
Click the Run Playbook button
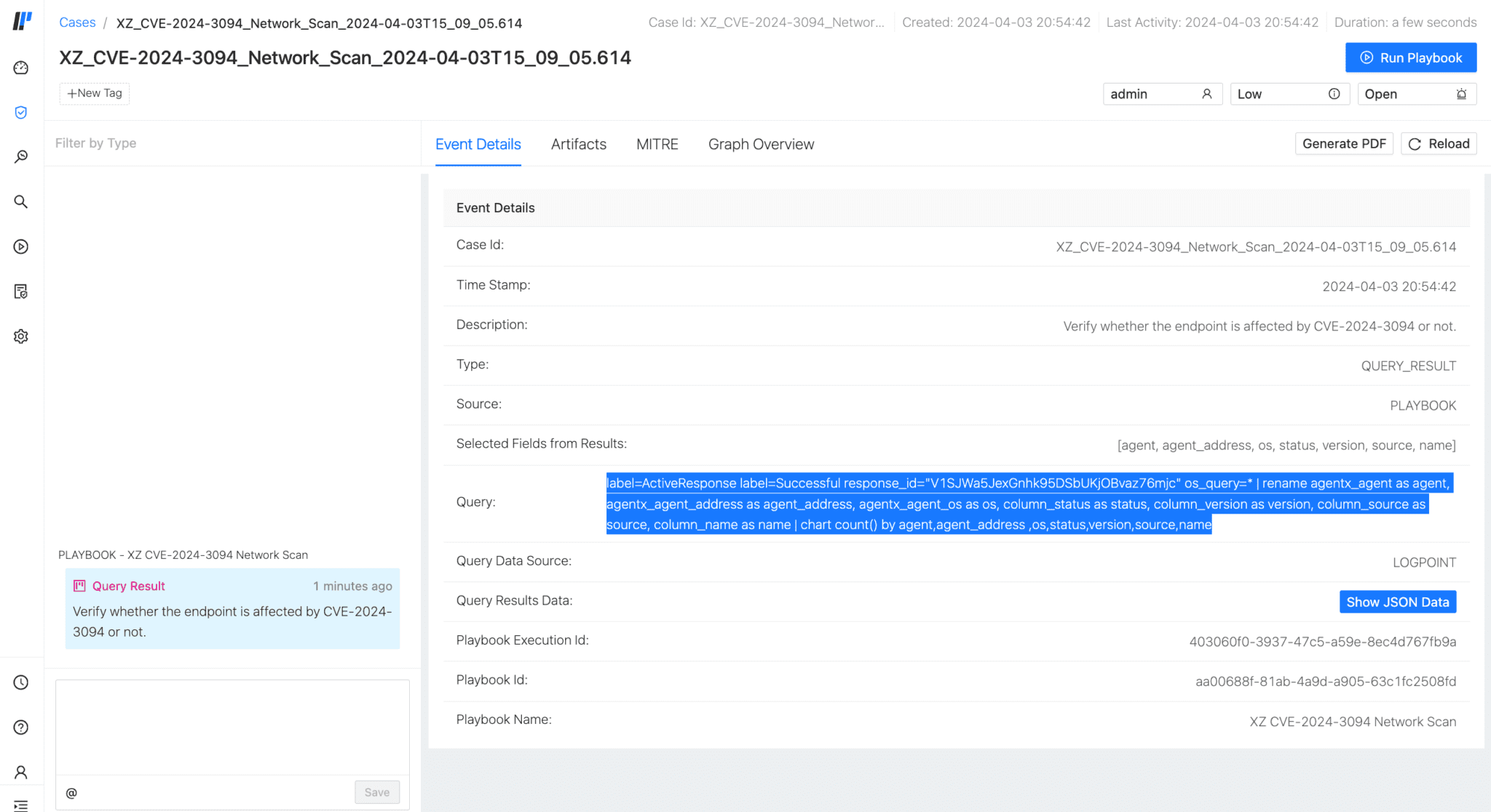[1410, 57]
